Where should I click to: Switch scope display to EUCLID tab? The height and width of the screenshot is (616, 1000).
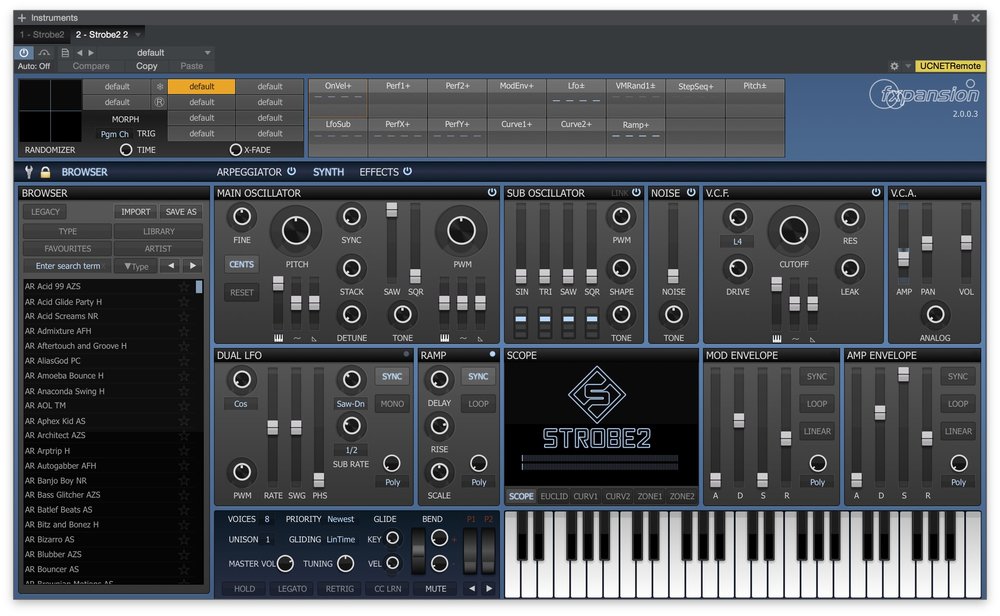tap(554, 496)
